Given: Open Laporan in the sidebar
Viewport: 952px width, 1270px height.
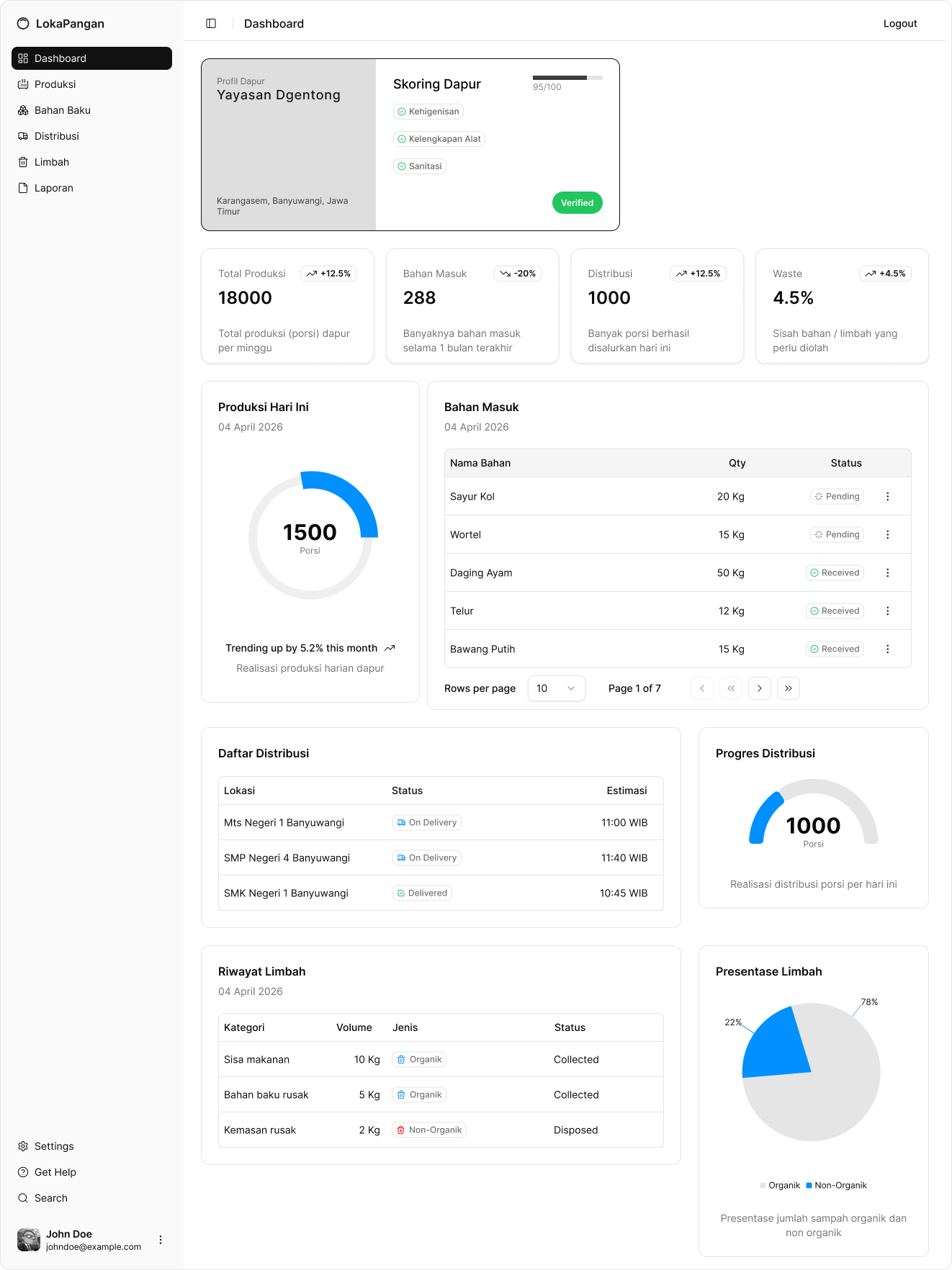Looking at the screenshot, I should pyautogui.click(x=91, y=188).
